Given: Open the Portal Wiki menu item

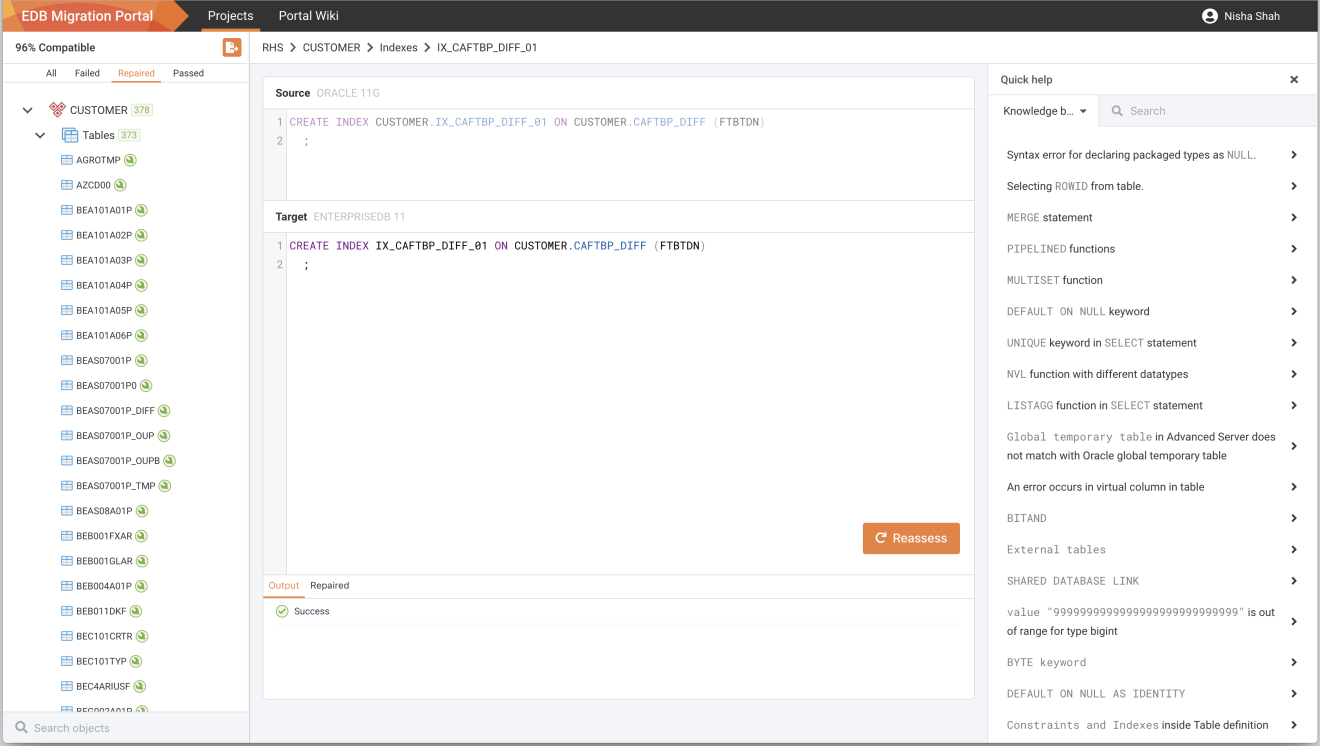Looking at the screenshot, I should coord(309,16).
